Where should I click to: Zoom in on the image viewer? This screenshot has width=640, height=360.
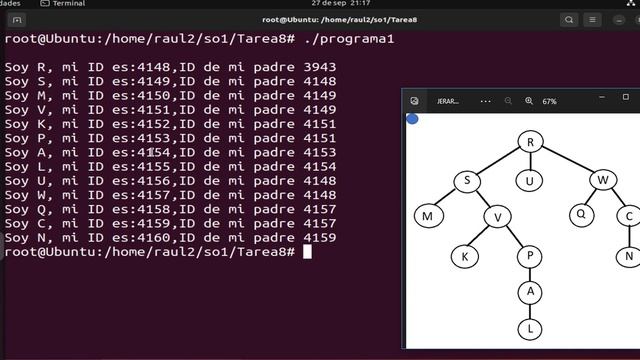(529, 101)
